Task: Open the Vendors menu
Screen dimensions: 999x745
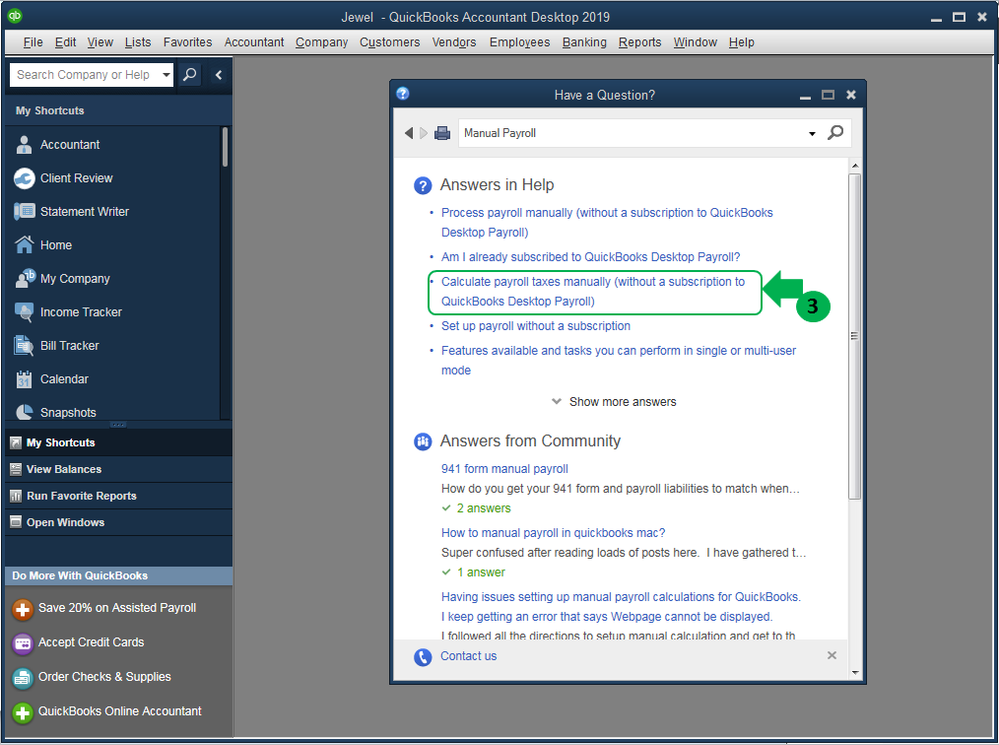Action: pos(454,42)
